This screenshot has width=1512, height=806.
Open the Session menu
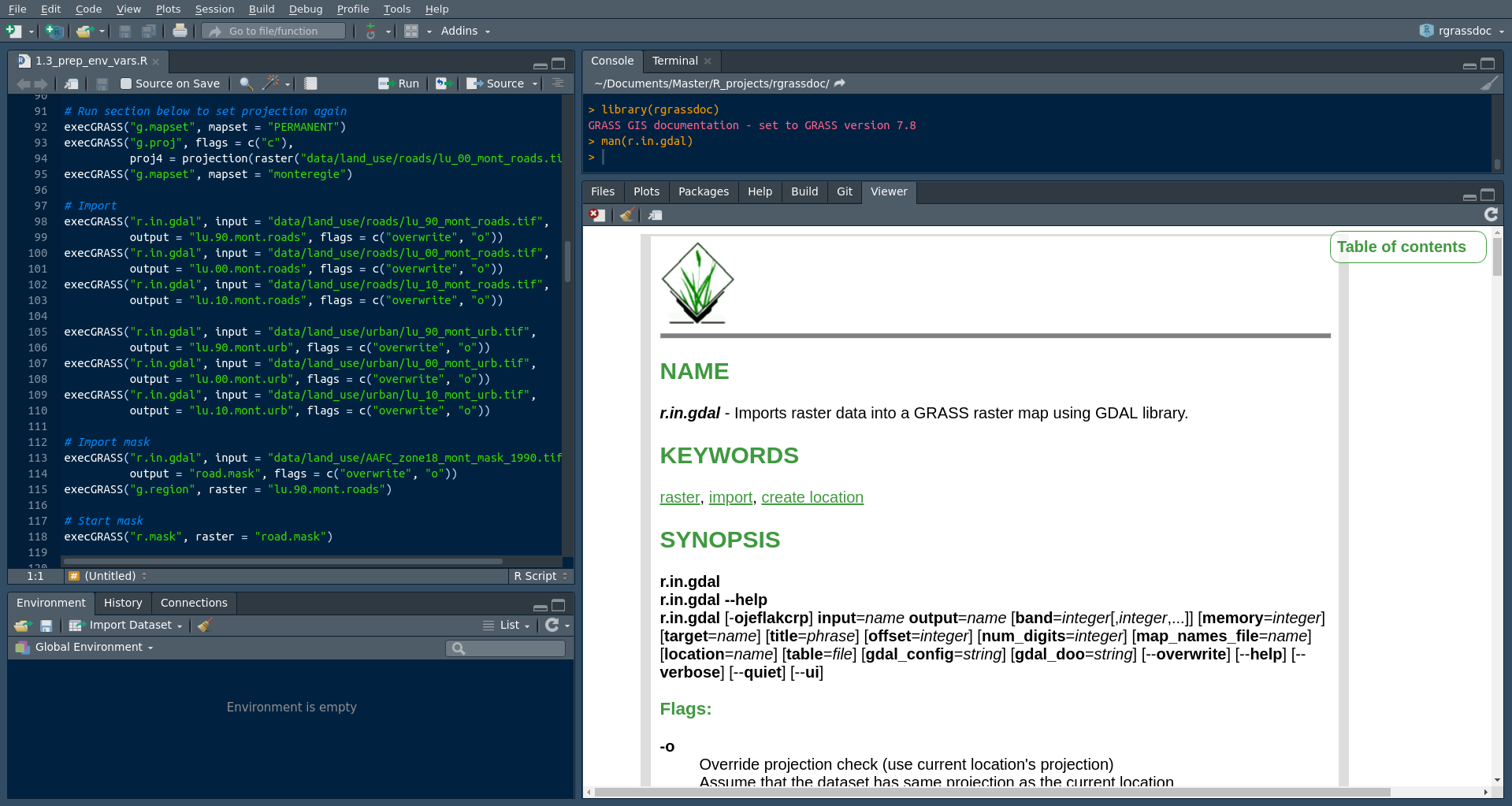click(x=214, y=9)
